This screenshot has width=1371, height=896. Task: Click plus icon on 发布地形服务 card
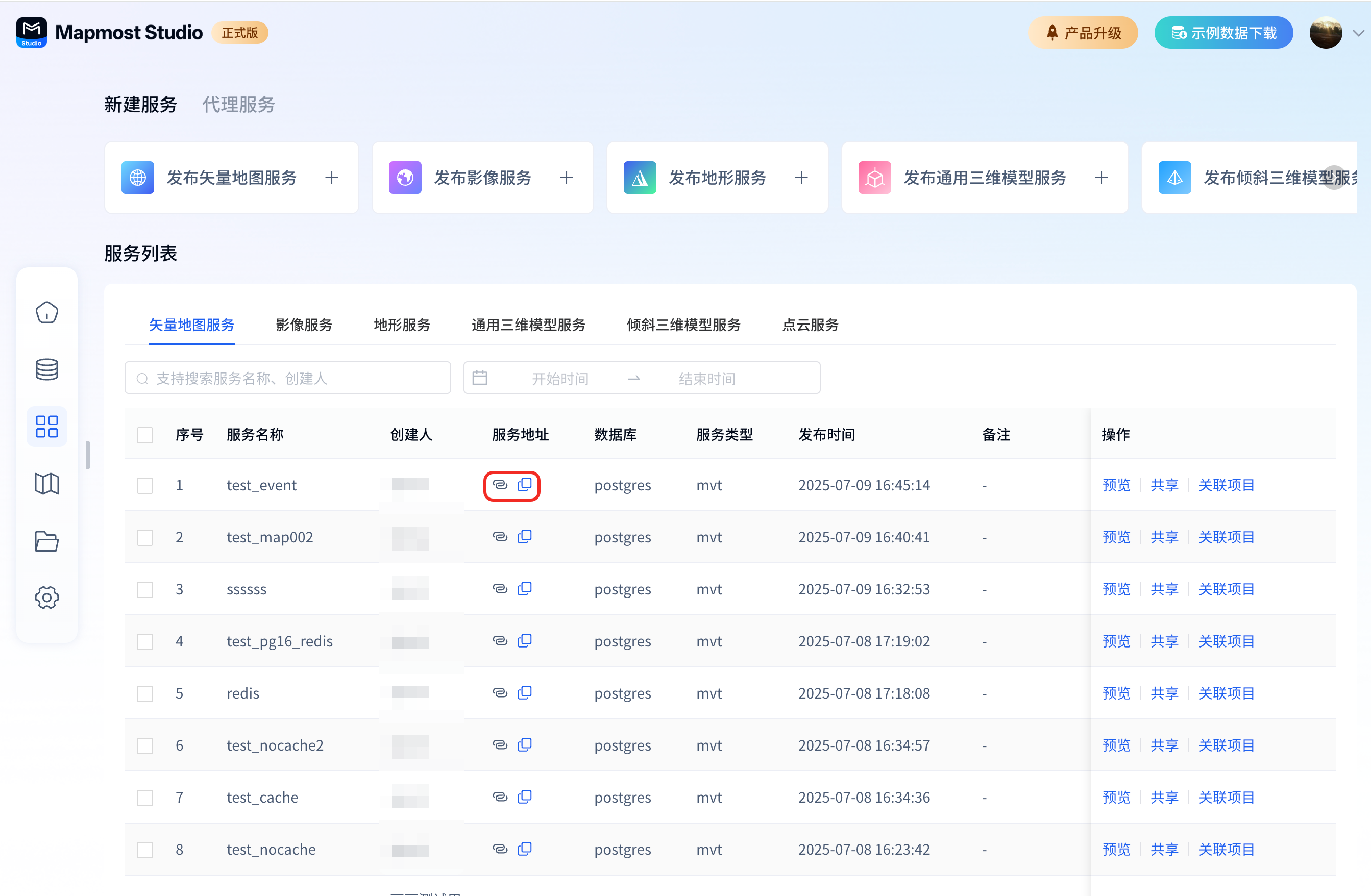tap(801, 178)
